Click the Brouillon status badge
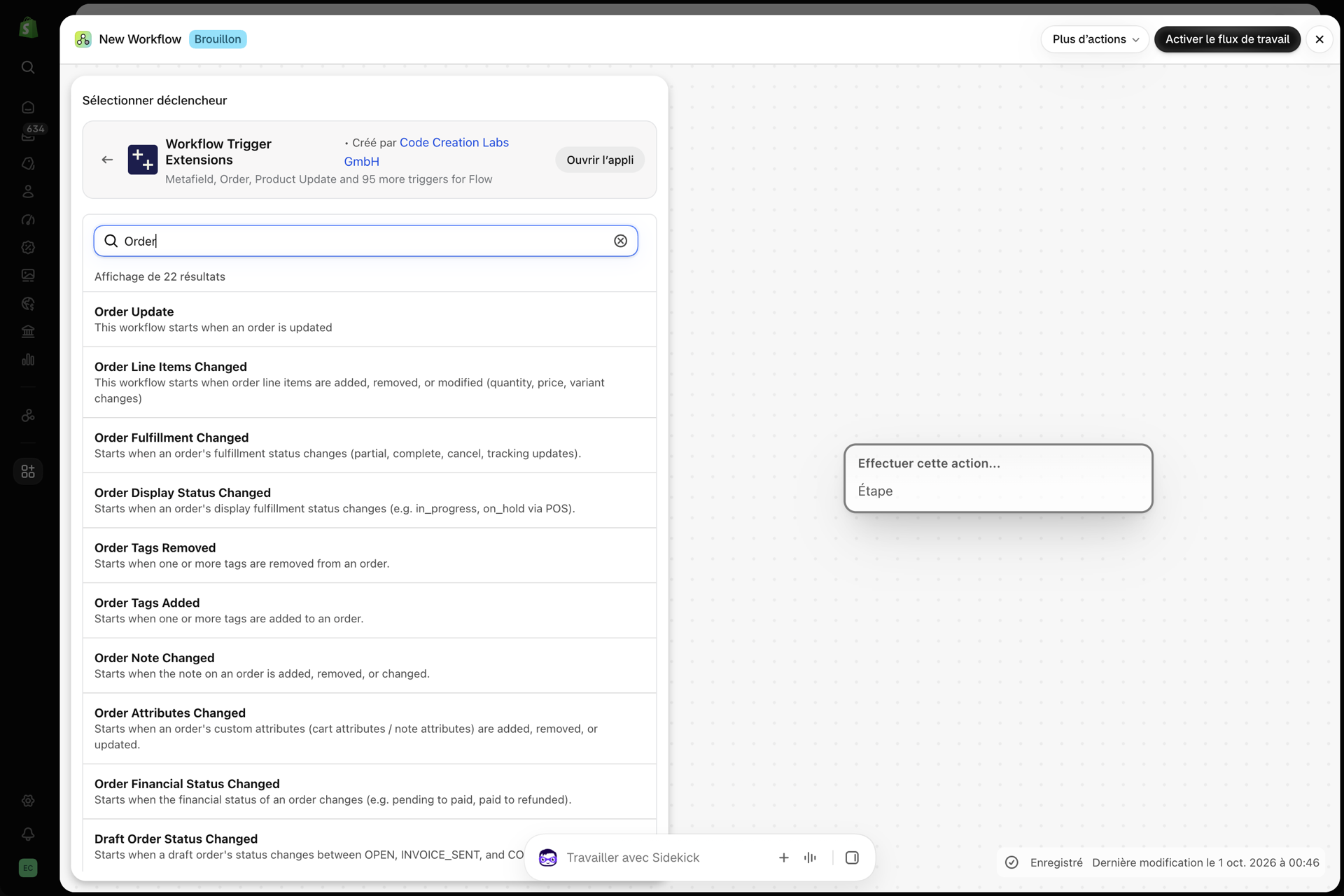This screenshot has width=1344, height=896. [x=218, y=39]
